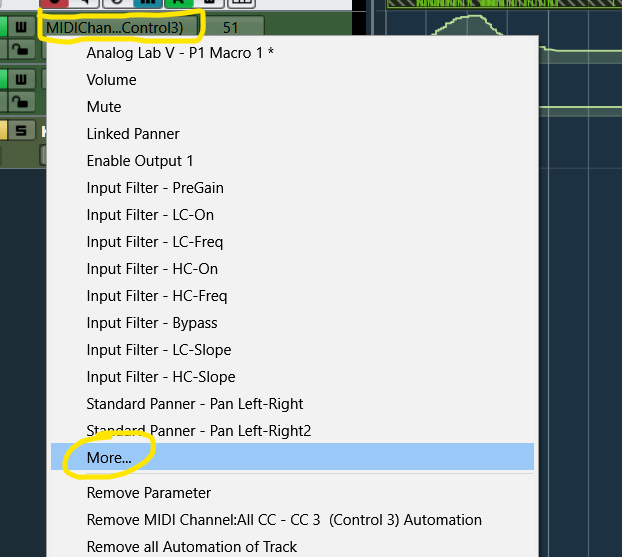Pick Input Filter - PreGain

point(155,188)
